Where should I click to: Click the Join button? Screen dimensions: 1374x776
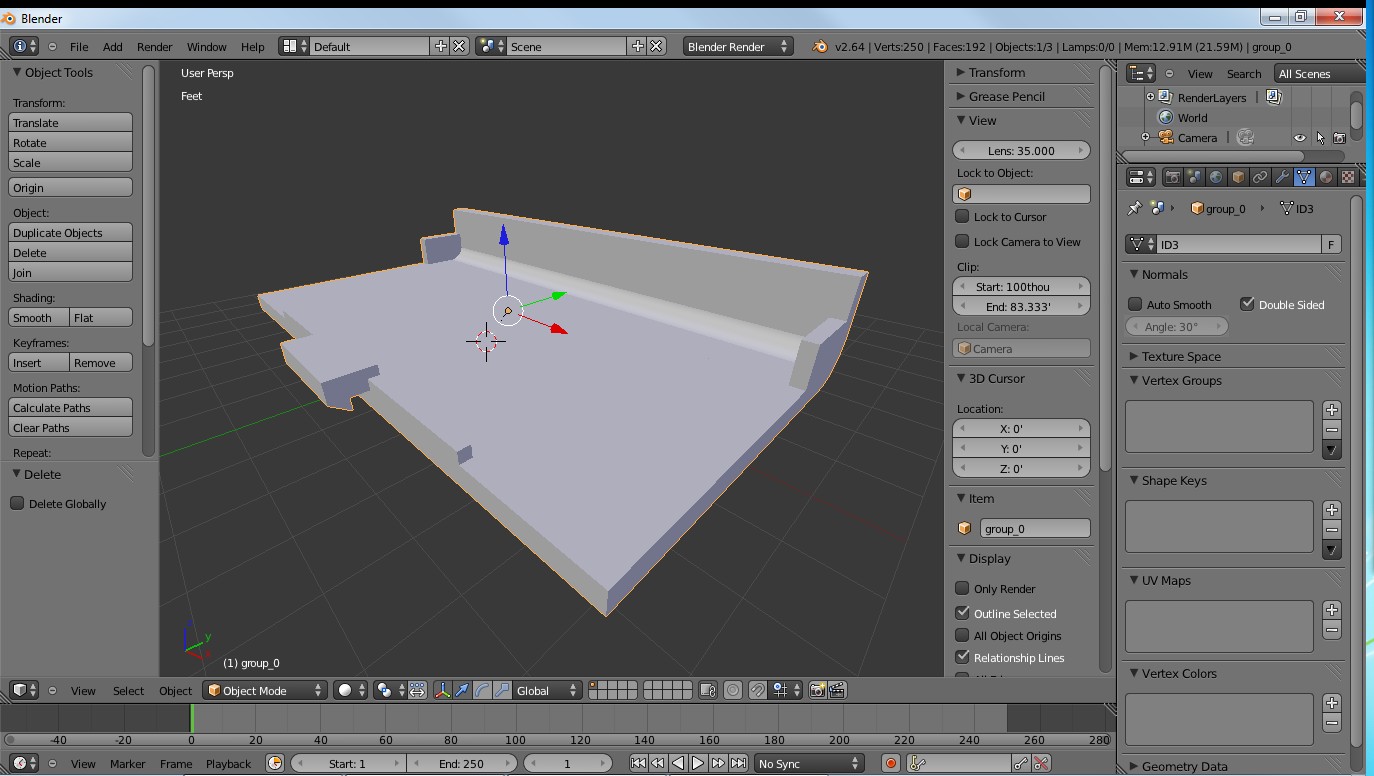point(70,272)
